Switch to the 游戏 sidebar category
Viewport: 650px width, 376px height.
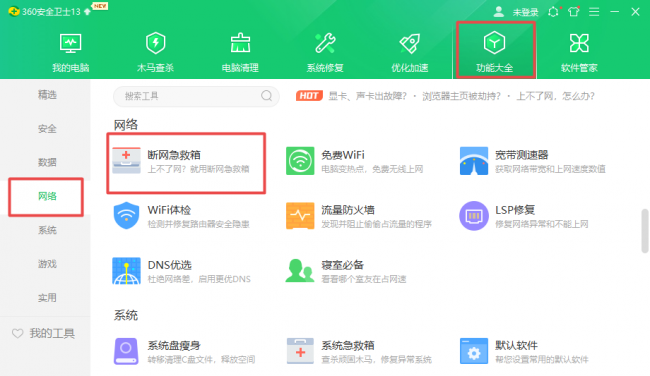click(x=47, y=264)
